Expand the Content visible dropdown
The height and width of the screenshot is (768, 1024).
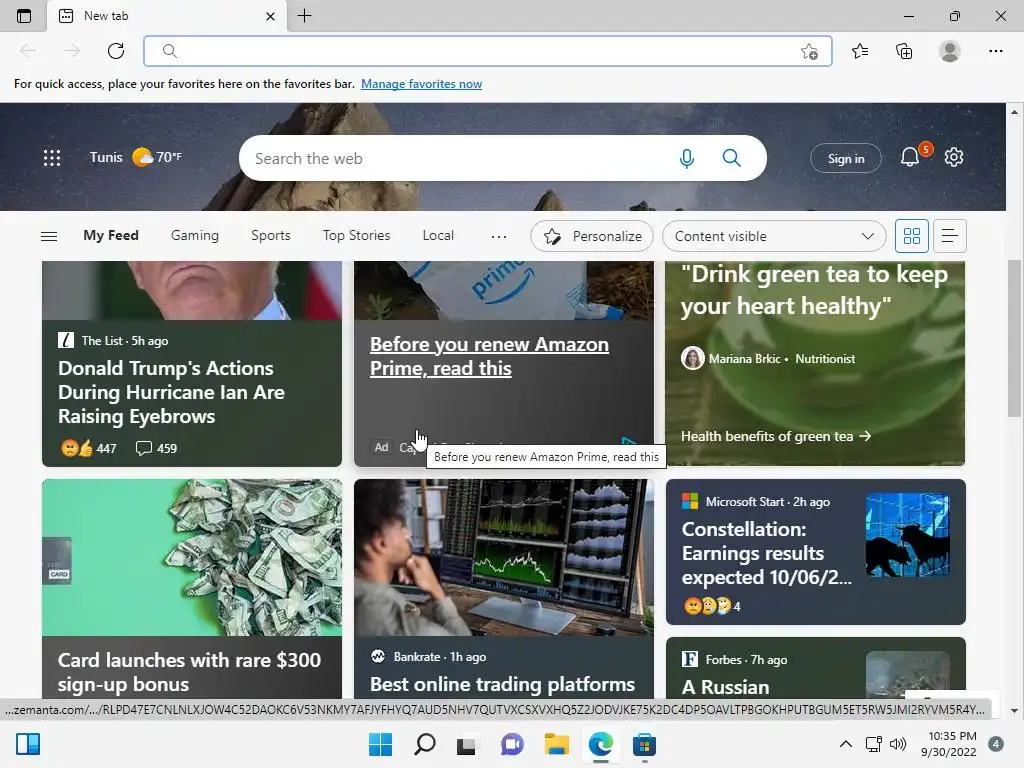coord(774,236)
